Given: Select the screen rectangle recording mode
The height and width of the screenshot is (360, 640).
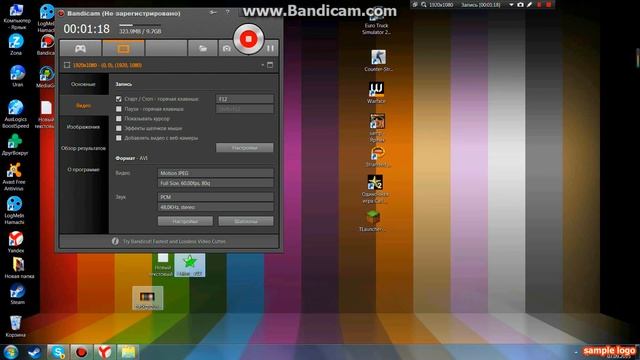Looking at the screenshot, I should tap(123, 49).
